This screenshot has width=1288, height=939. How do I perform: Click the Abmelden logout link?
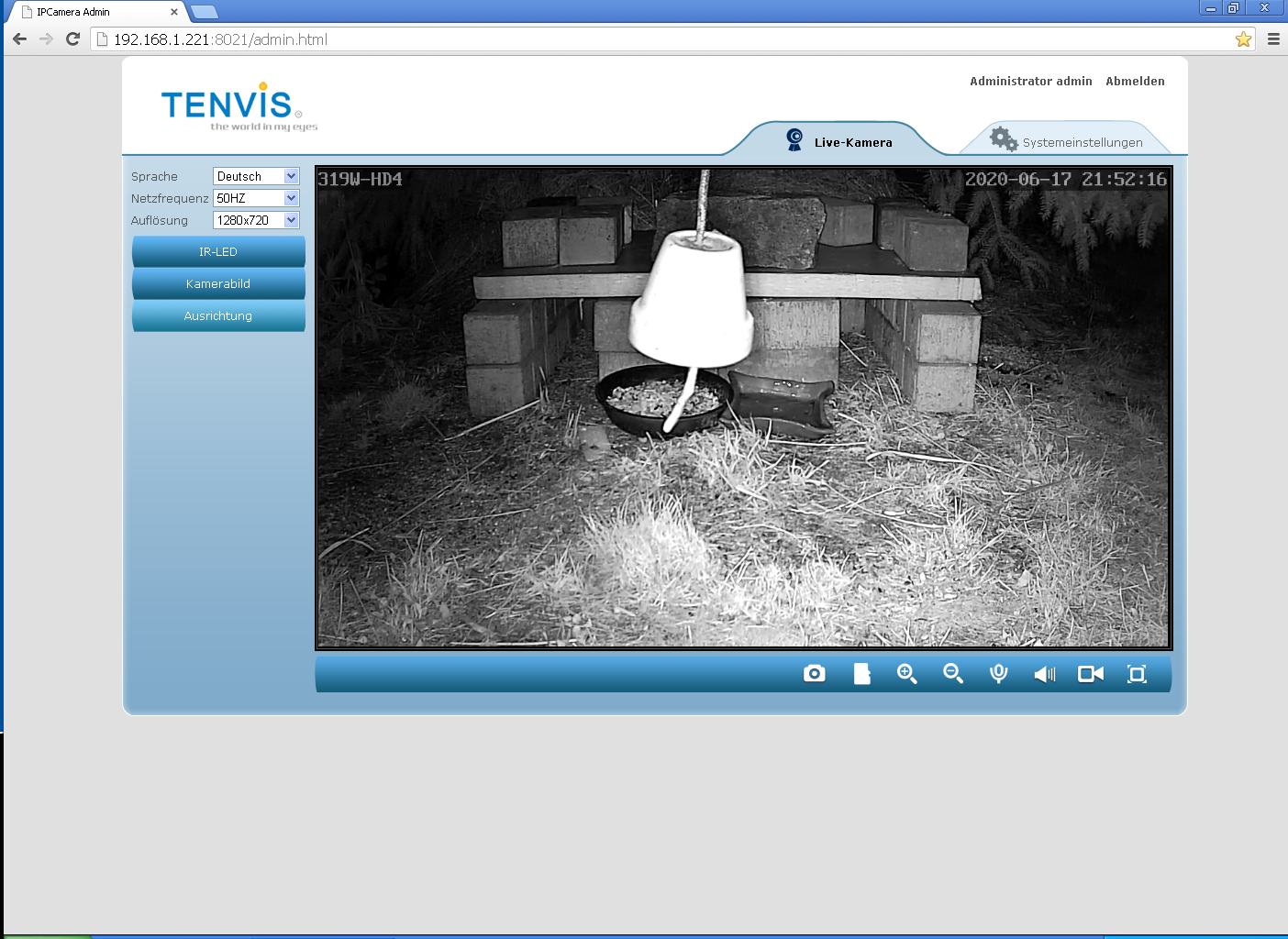pyautogui.click(x=1135, y=81)
